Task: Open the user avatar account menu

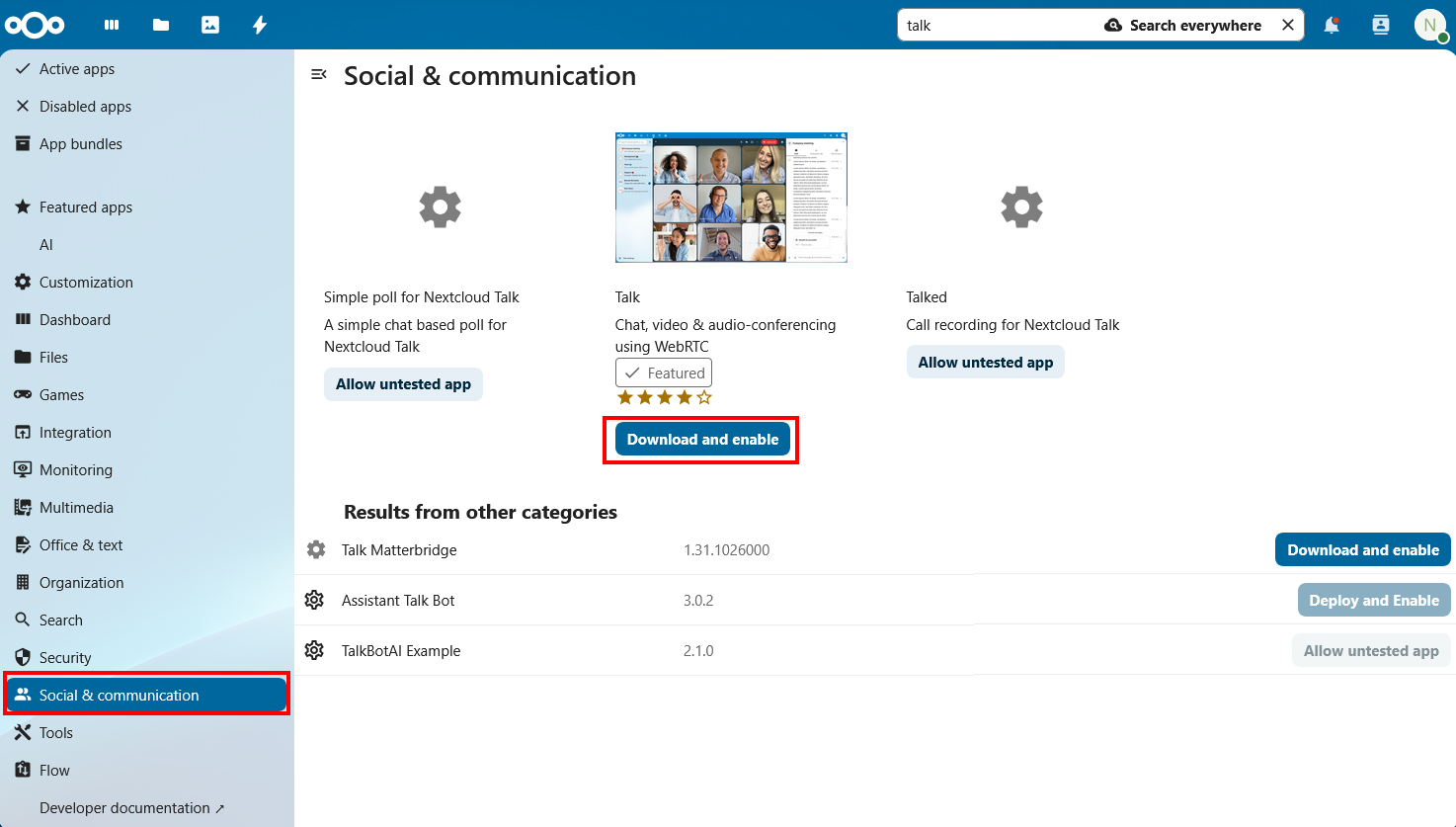Action: (x=1429, y=25)
